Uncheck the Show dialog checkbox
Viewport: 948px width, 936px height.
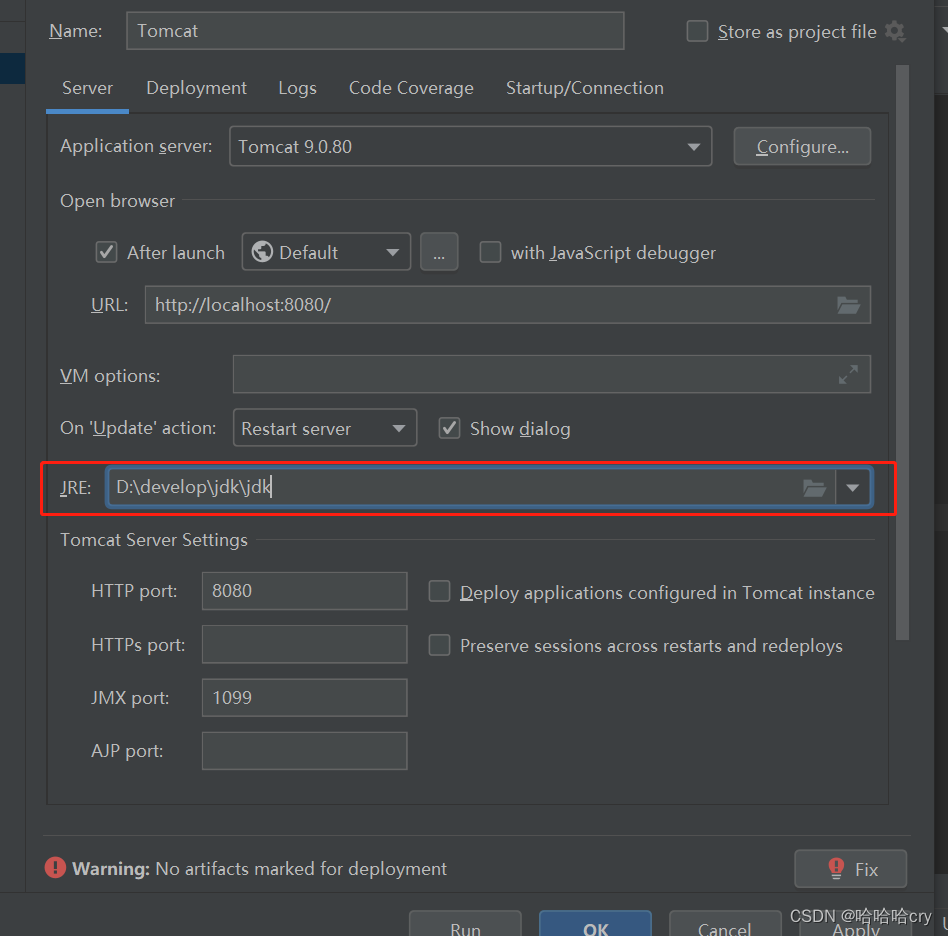coord(449,428)
